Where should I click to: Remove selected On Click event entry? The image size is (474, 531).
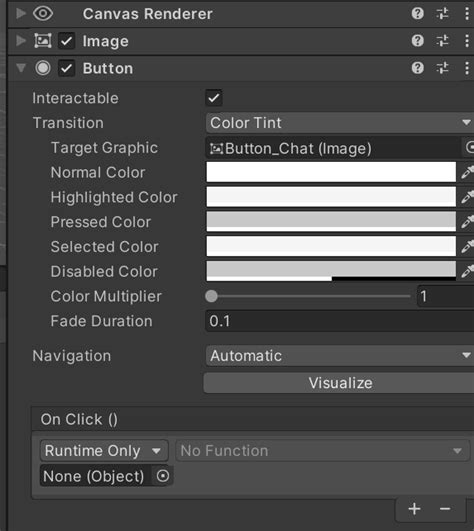[x=445, y=509]
